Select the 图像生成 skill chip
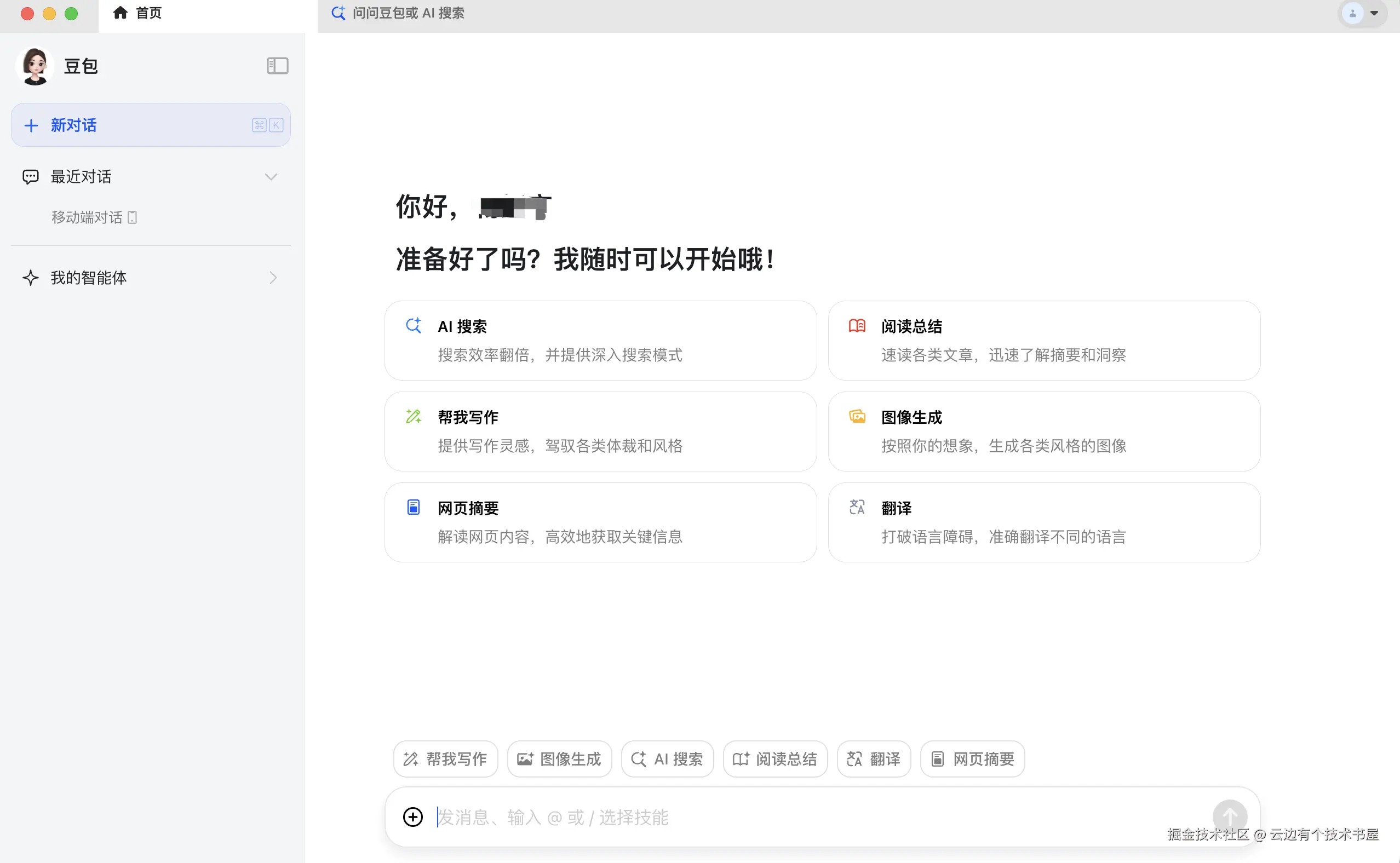Viewport: 1400px width, 863px height. 559,759
